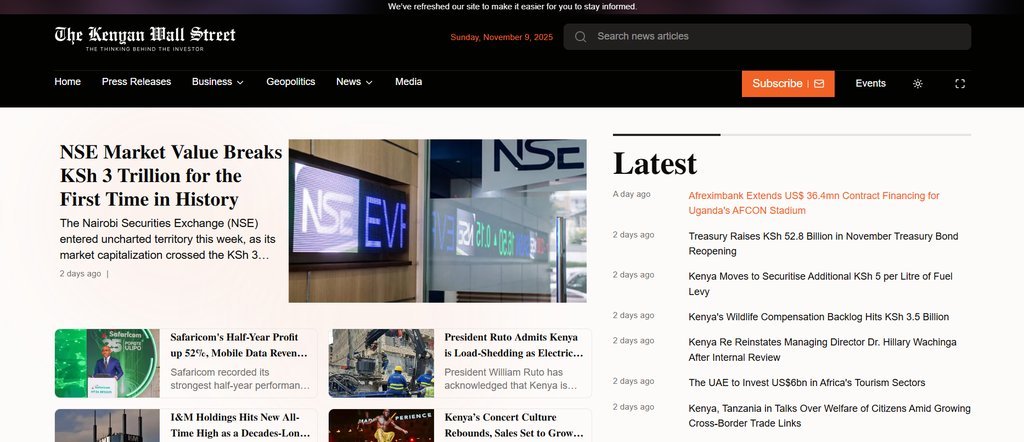Open Press Releases menu item
The width and height of the screenshot is (1024, 442).
(136, 82)
